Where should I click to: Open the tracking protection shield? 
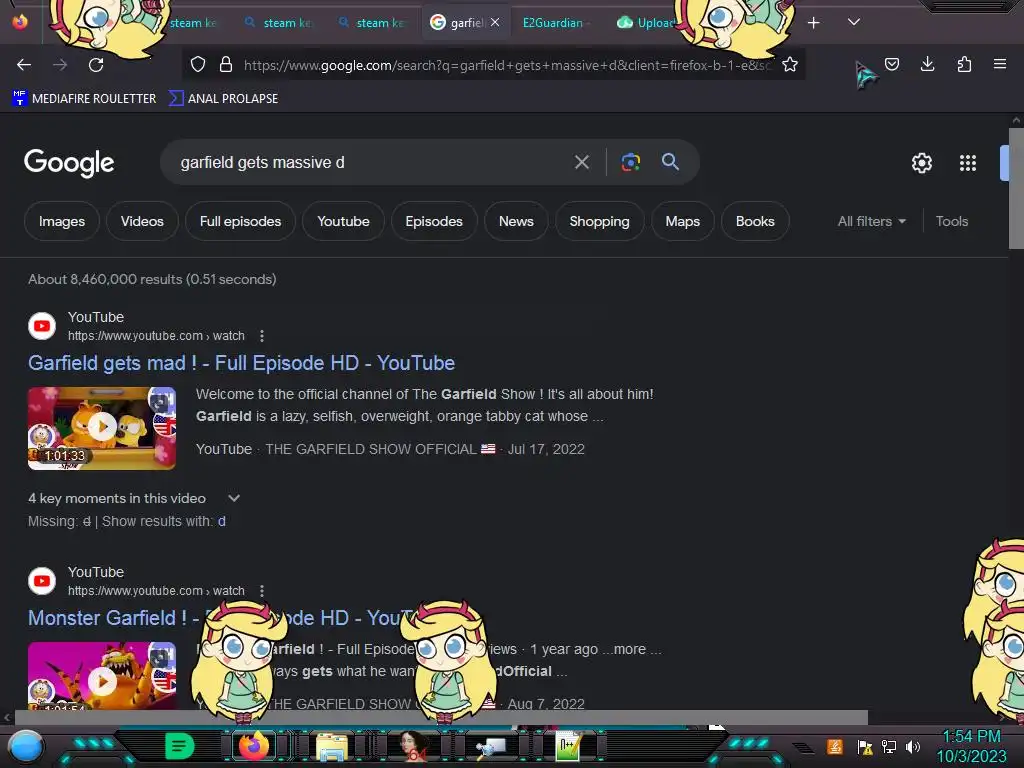click(198, 64)
